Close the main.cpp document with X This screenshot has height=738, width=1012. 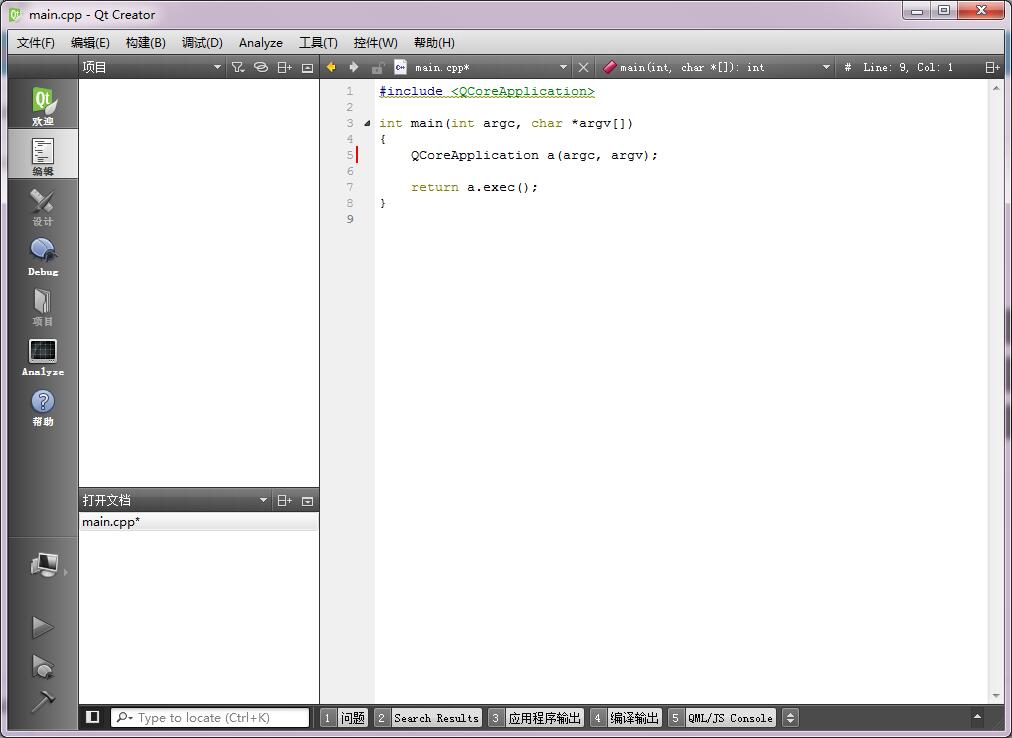[x=583, y=67]
